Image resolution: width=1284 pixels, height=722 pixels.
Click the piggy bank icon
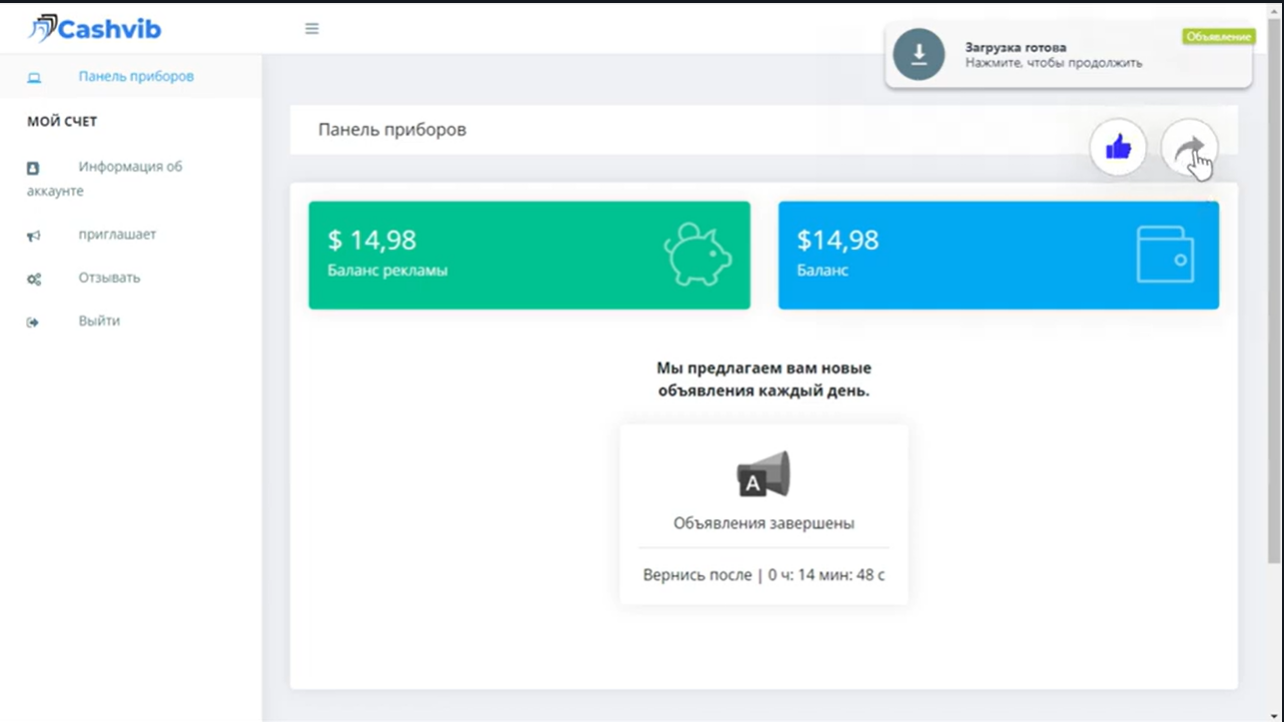pyautogui.click(x=697, y=254)
